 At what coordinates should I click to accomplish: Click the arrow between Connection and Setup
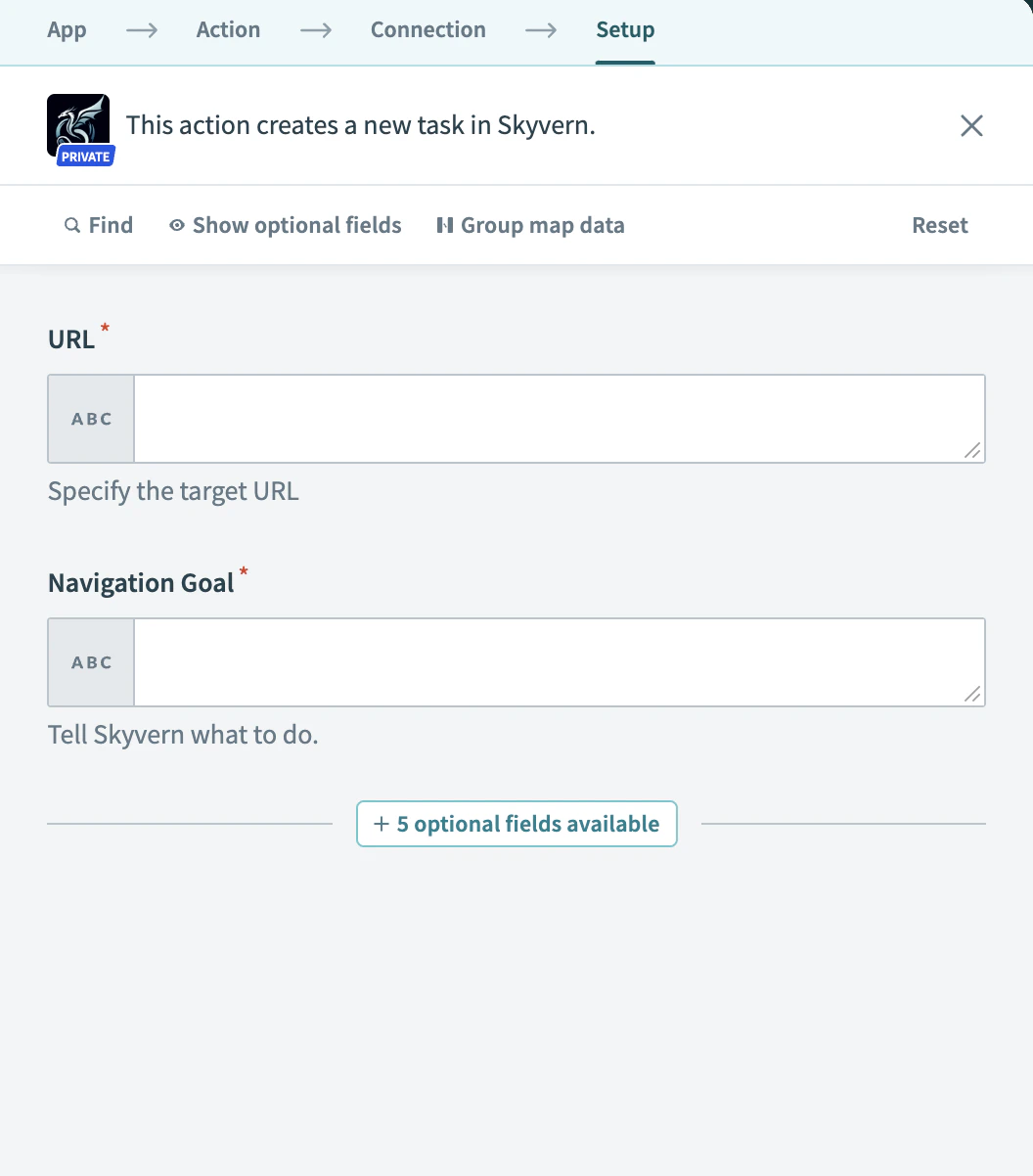(541, 30)
